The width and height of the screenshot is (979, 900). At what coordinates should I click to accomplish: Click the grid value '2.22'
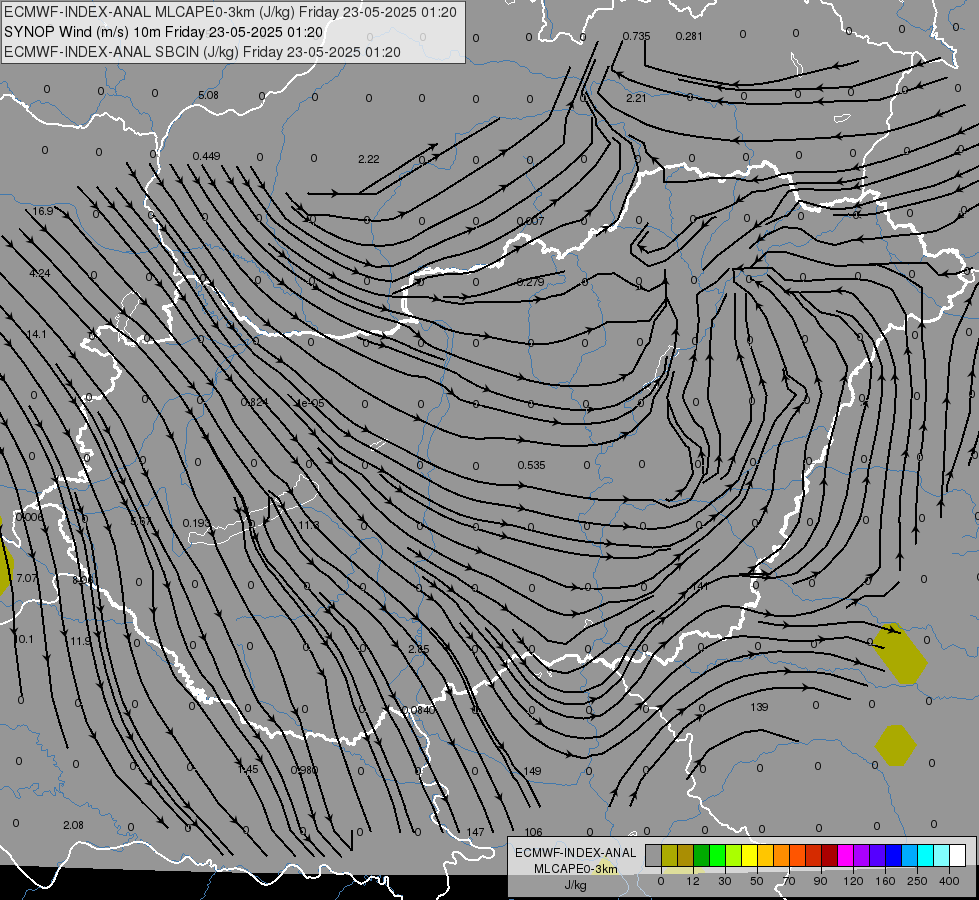pos(368,159)
